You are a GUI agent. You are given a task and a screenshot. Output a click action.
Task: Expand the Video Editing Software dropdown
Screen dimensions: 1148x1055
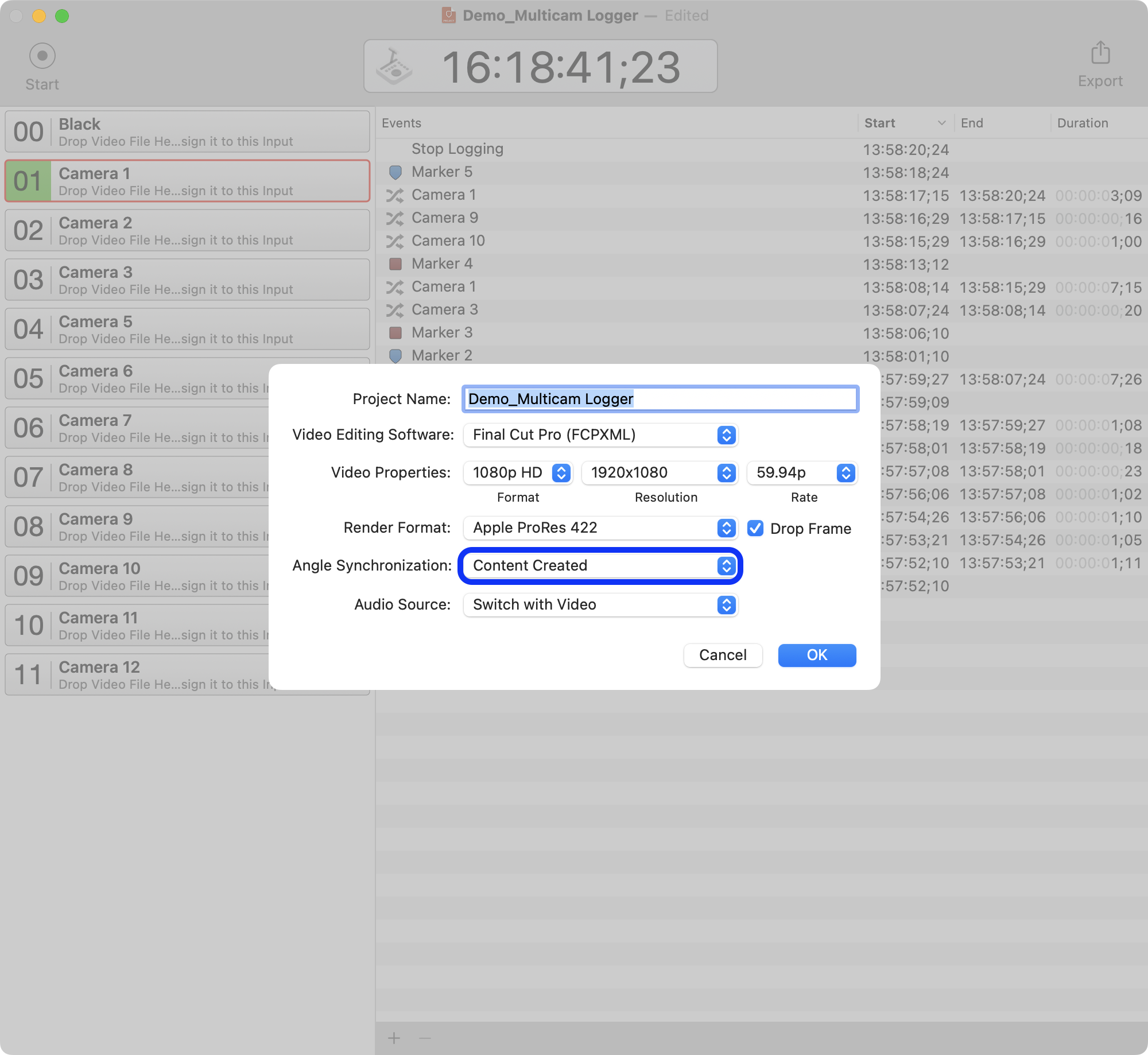[728, 435]
